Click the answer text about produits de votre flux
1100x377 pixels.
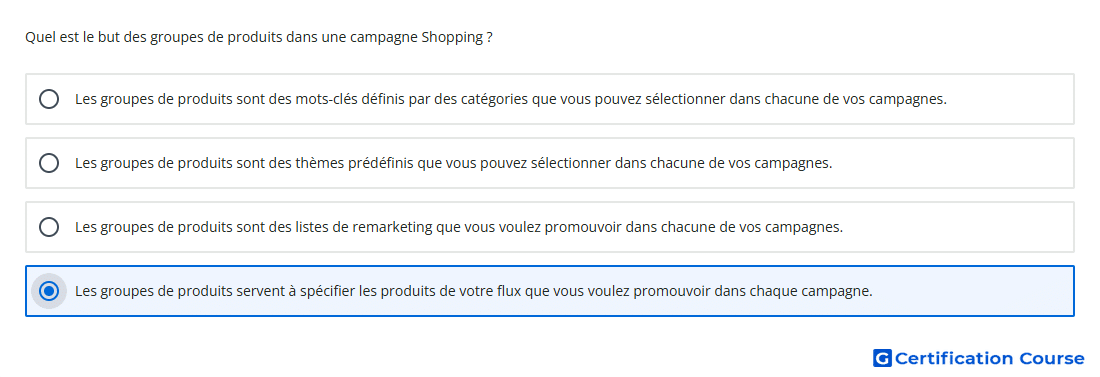pyautogui.click(x=474, y=291)
